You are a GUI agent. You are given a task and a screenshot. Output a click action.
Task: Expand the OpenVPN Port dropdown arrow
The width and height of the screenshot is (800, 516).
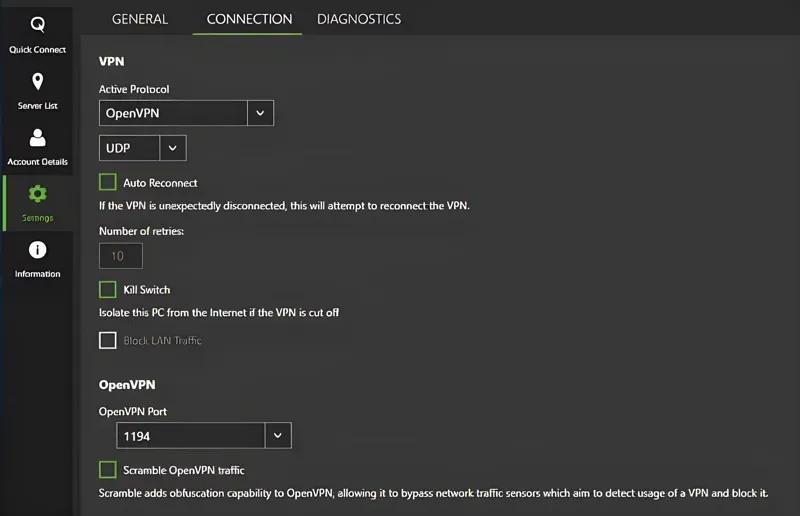tap(278, 436)
